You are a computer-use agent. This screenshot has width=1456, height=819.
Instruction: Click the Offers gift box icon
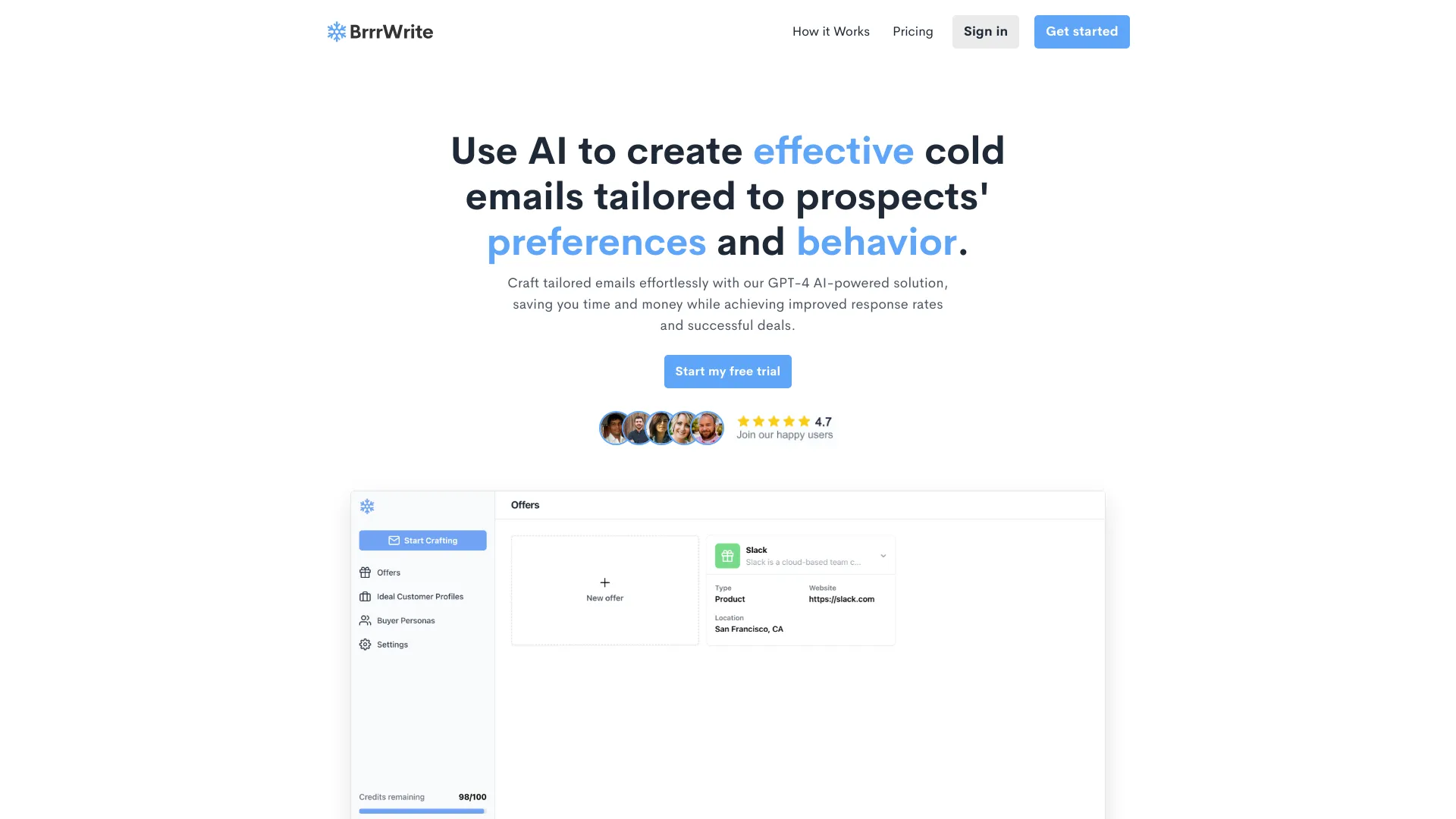[x=365, y=572]
